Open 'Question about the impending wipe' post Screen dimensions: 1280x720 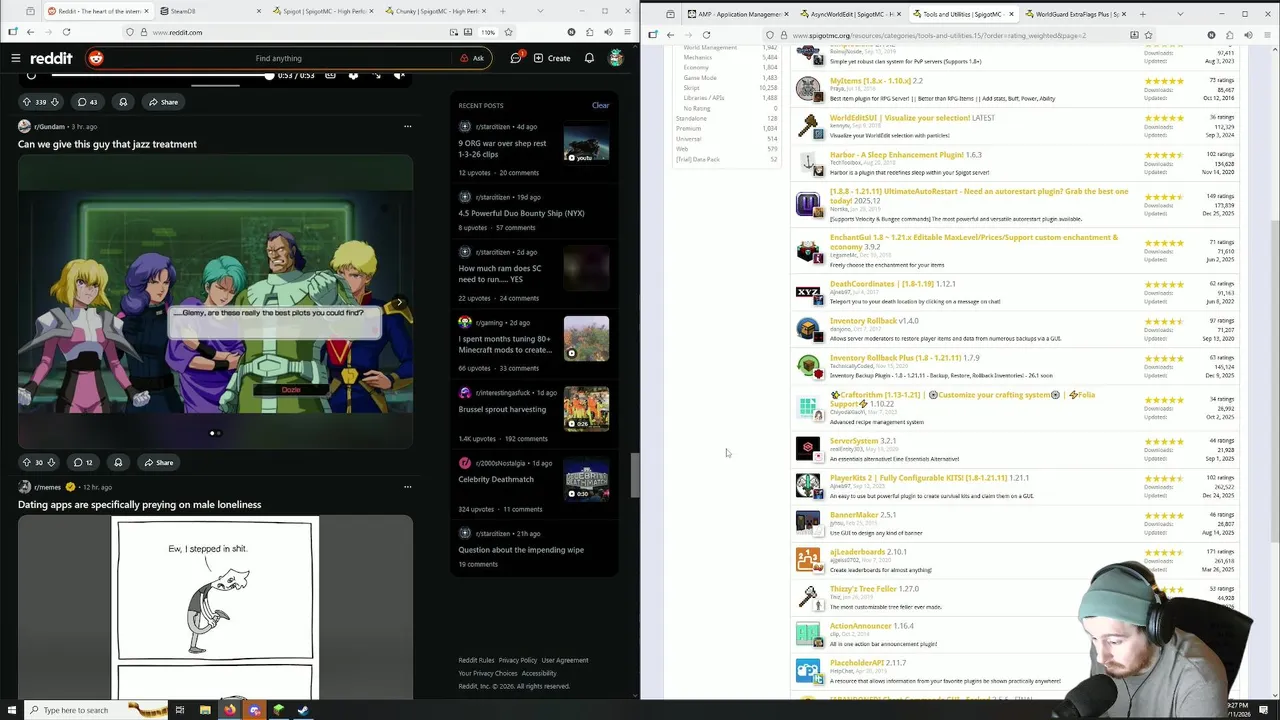[x=521, y=549]
